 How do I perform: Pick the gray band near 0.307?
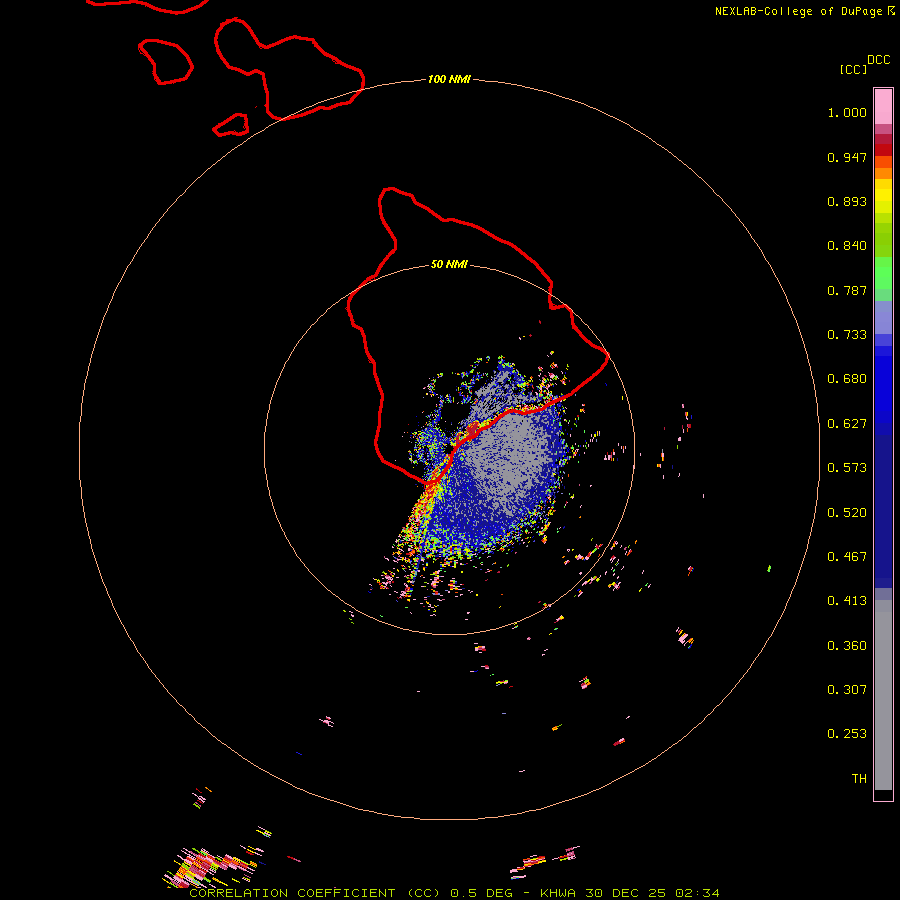[x=883, y=700]
